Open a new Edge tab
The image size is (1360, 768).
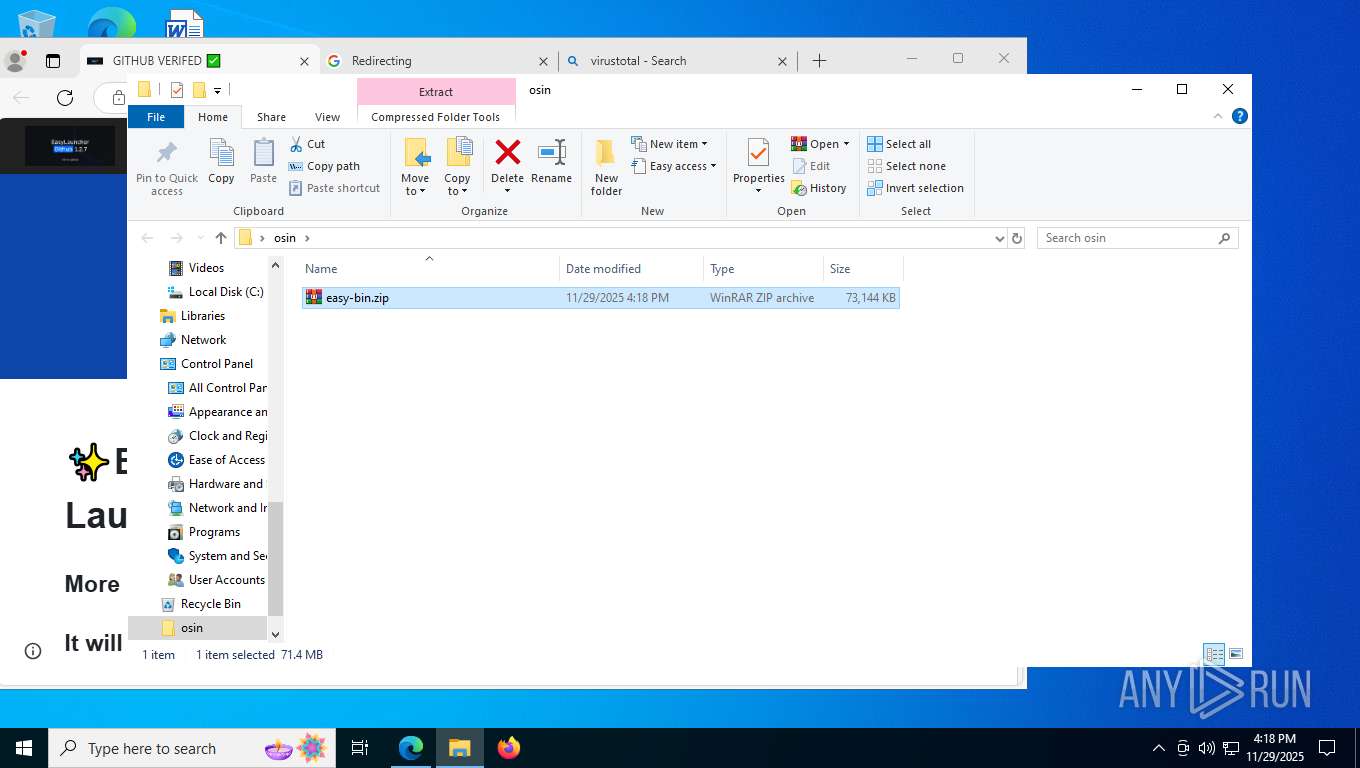point(819,61)
